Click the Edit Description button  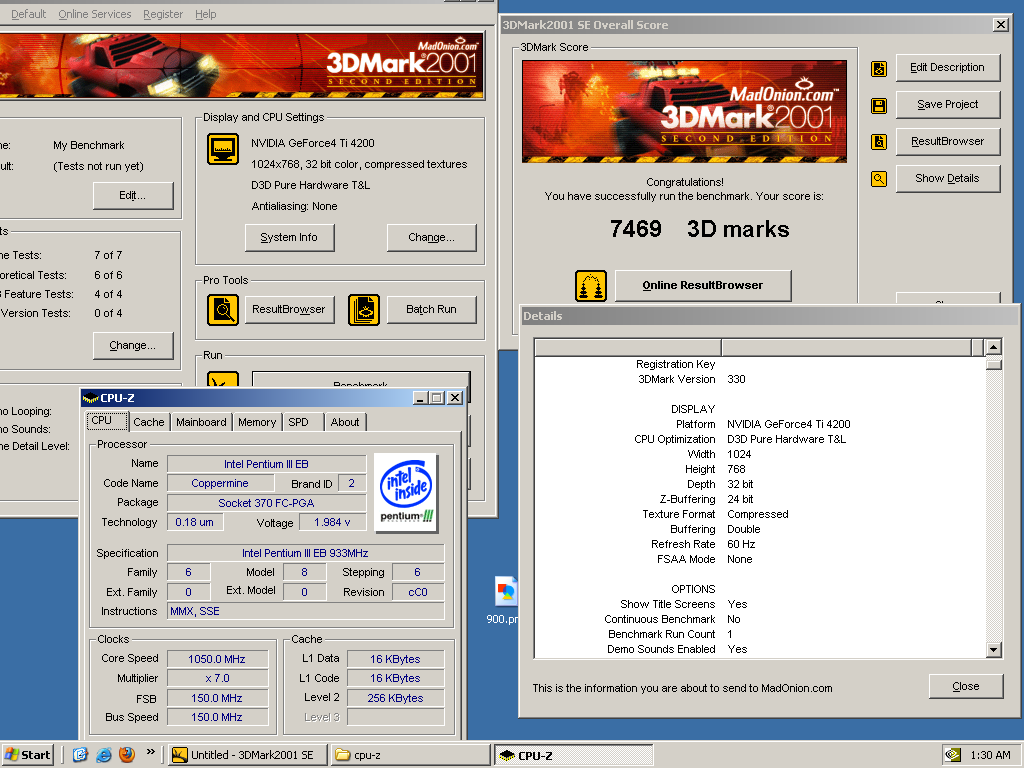coord(948,67)
